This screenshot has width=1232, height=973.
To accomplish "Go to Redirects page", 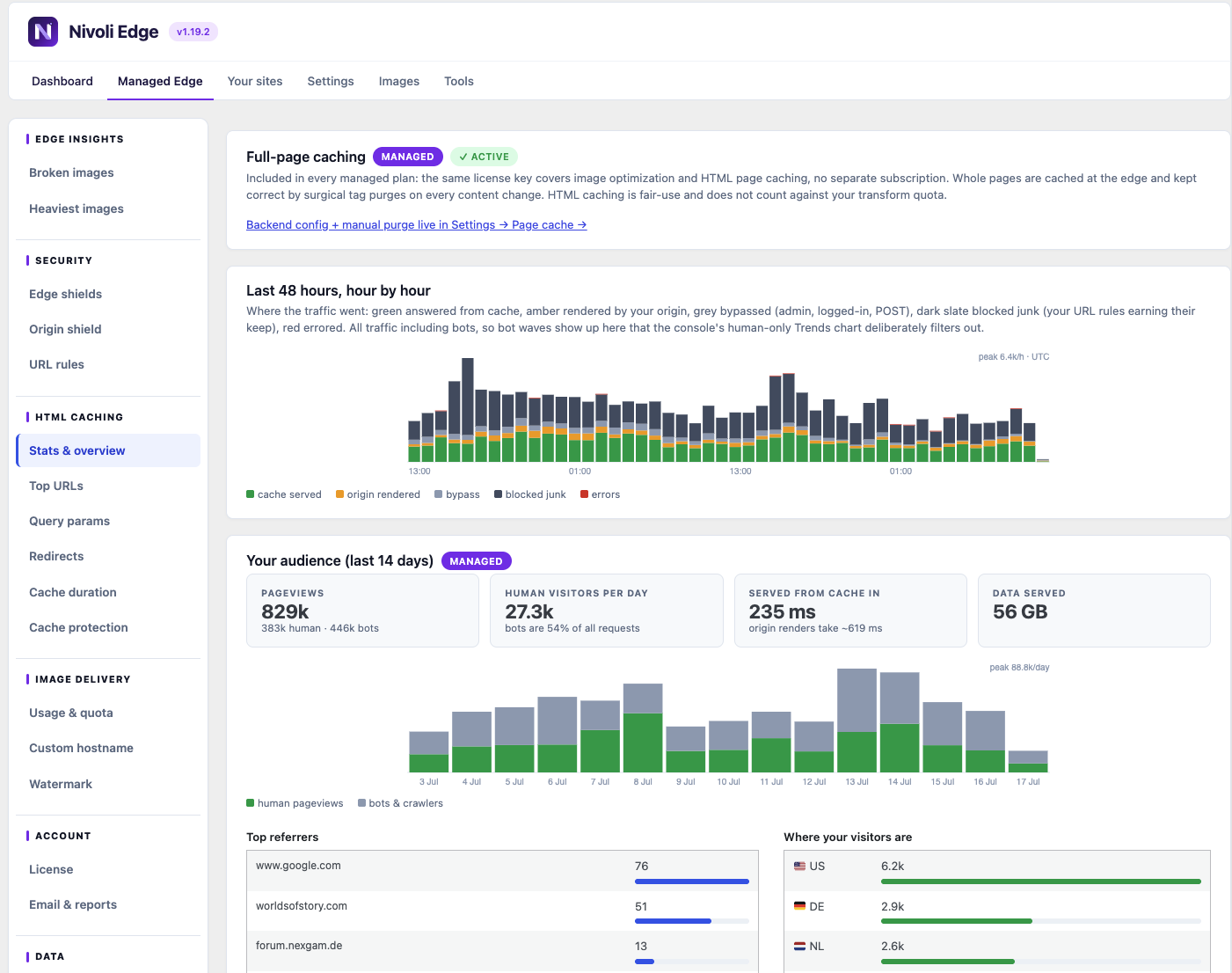I will (x=108, y=556).
